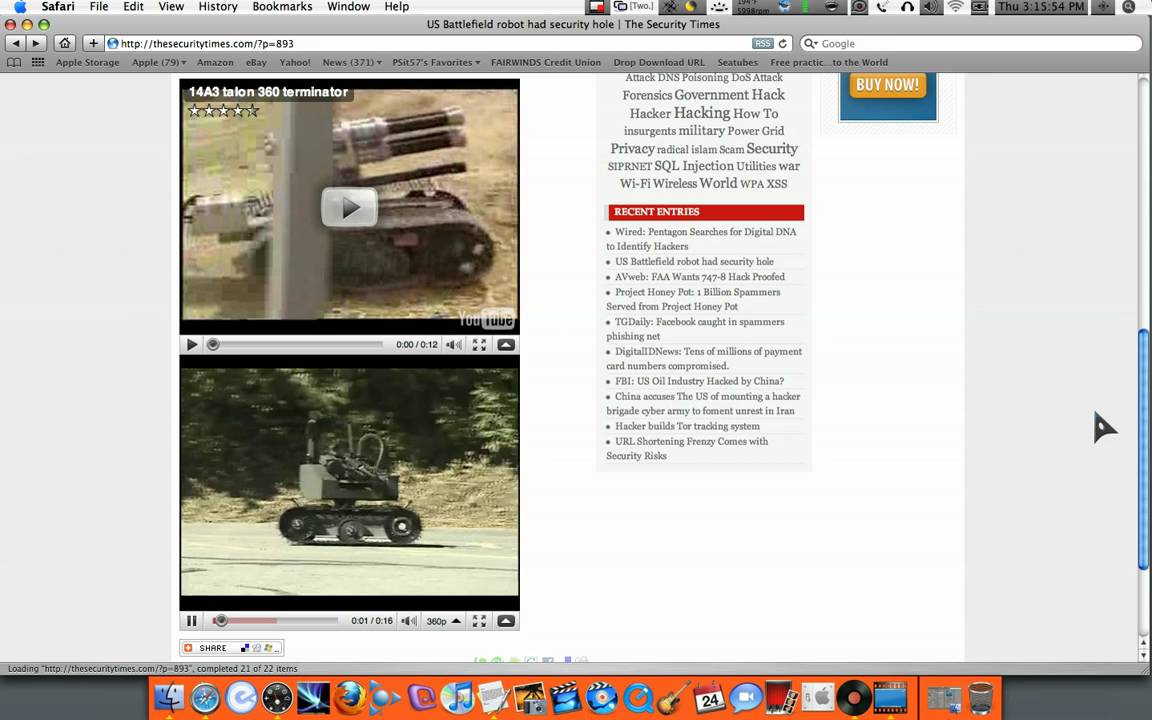The image size is (1152, 720).
Task: Open the Hacking tag link
Action: click(702, 112)
